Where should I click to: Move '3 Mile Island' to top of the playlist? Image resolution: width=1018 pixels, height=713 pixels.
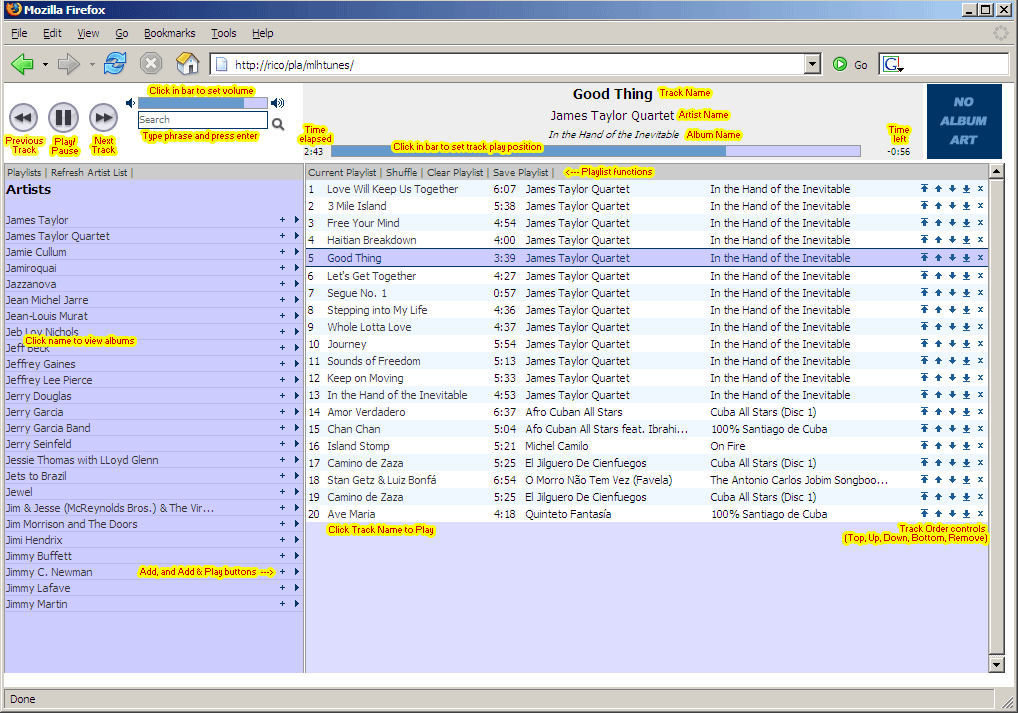coord(924,206)
